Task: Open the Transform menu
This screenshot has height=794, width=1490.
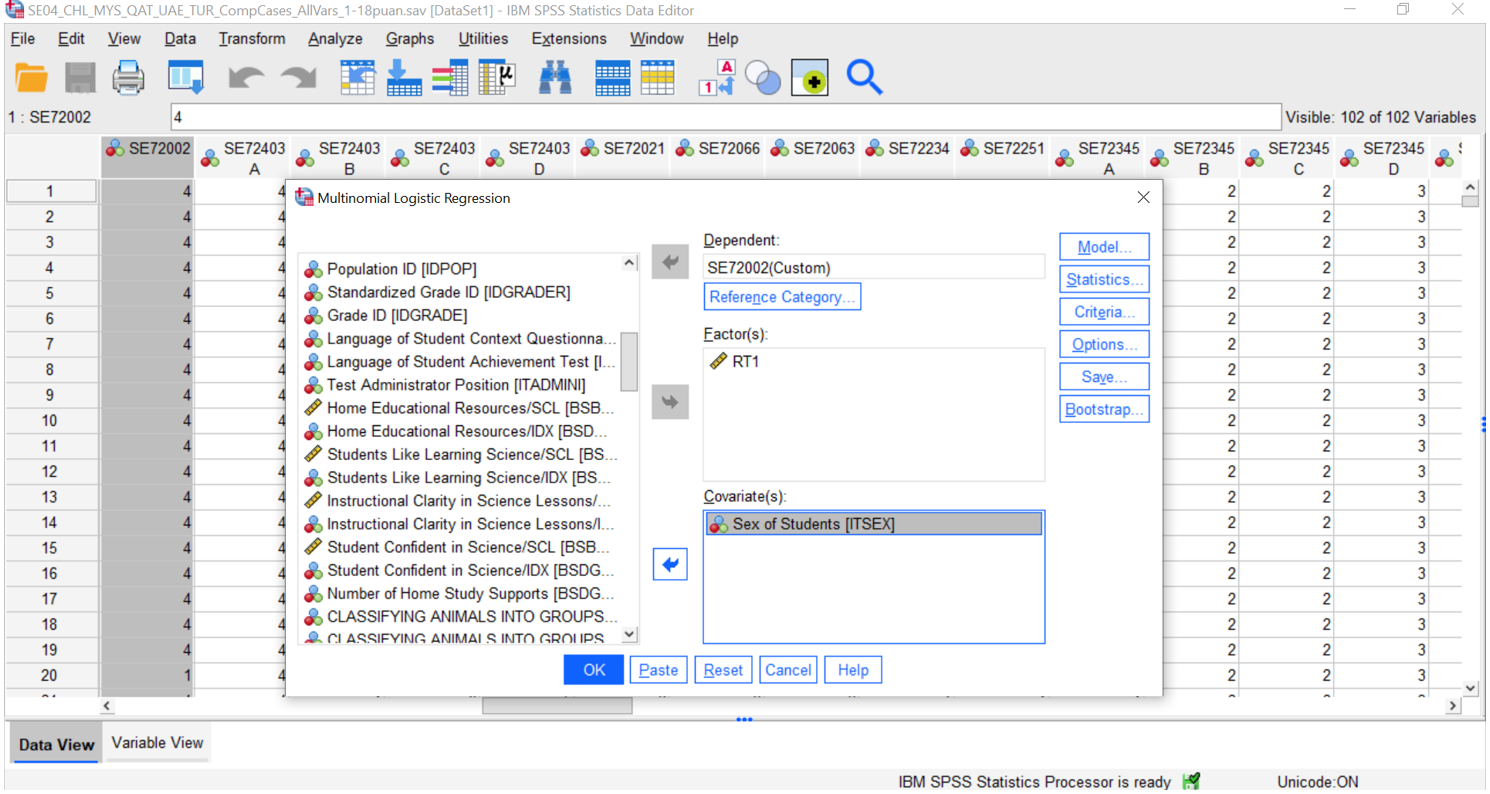Action: click(252, 39)
